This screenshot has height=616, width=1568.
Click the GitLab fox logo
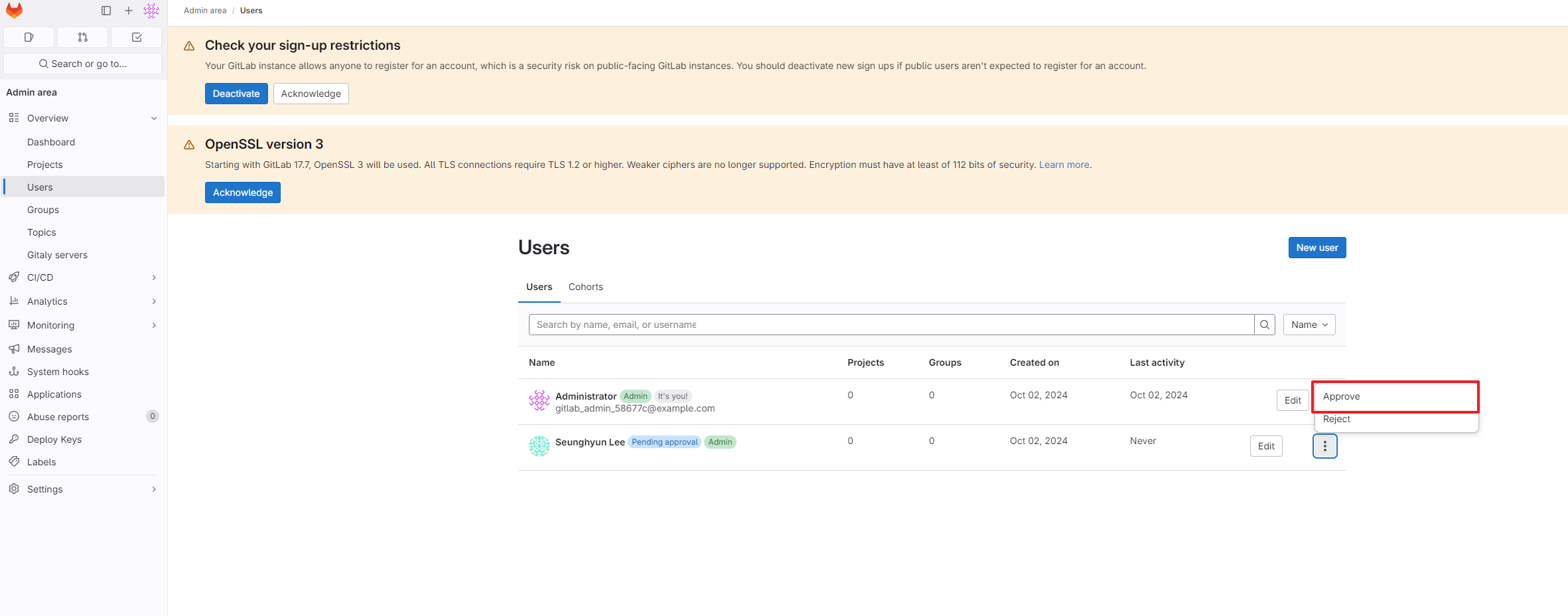coord(14,11)
